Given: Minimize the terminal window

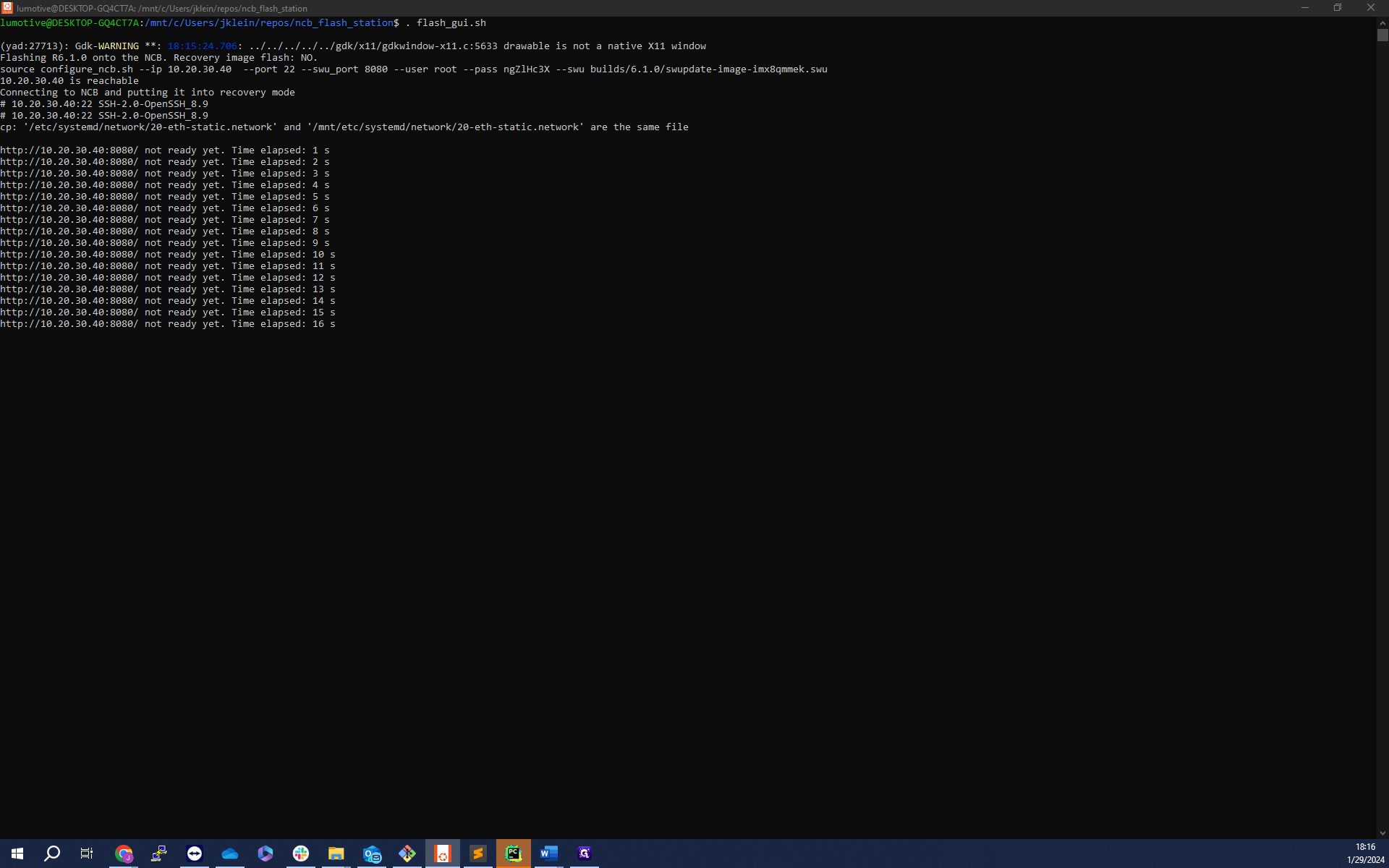Looking at the screenshot, I should pos(1305,8).
